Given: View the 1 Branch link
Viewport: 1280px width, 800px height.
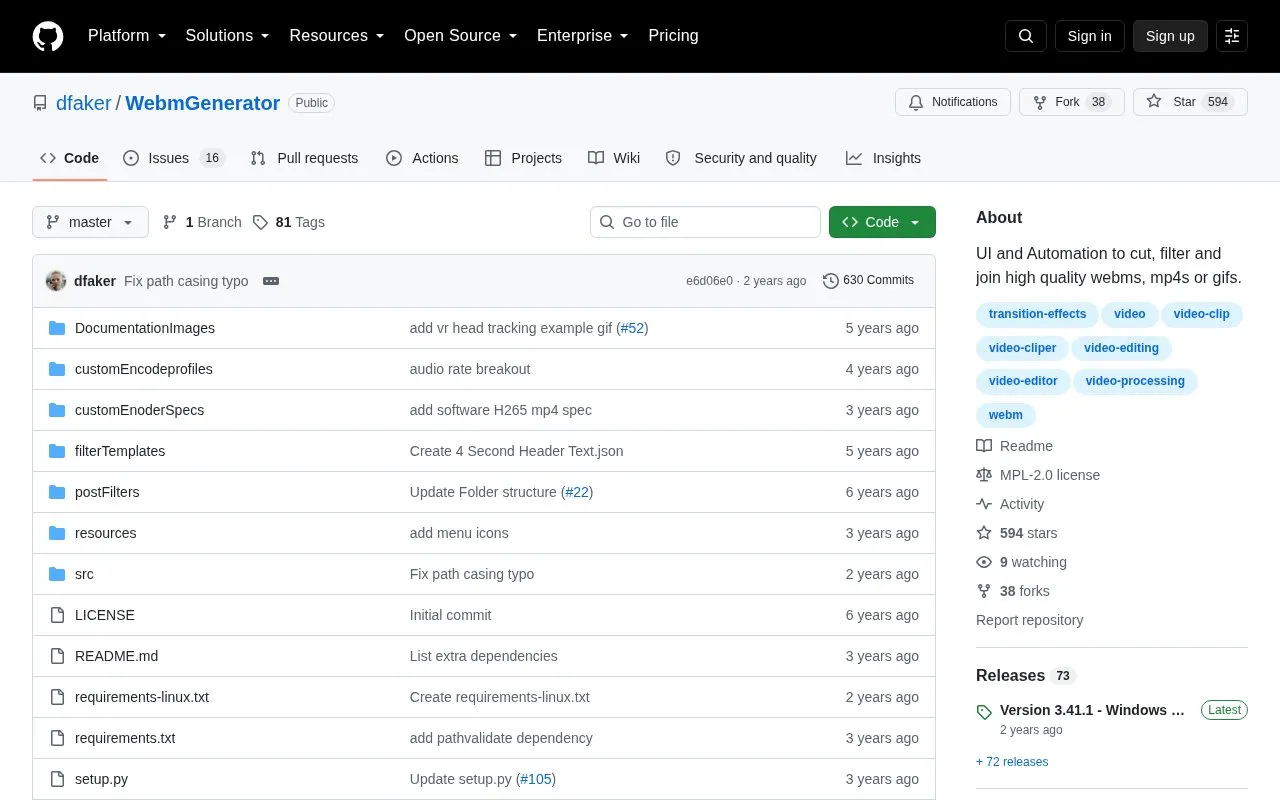Looking at the screenshot, I should (x=202, y=222).
